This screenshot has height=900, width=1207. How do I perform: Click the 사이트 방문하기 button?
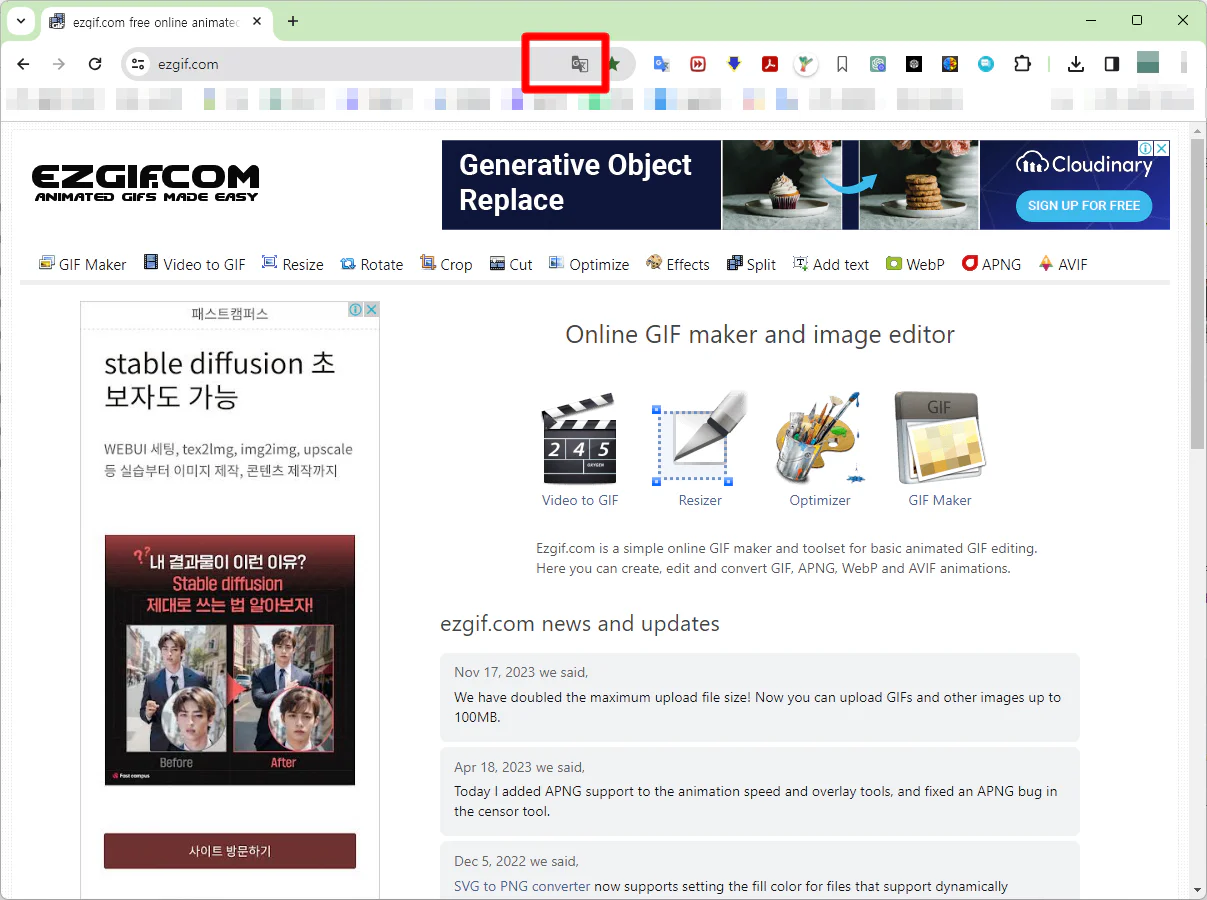(230, 851)
